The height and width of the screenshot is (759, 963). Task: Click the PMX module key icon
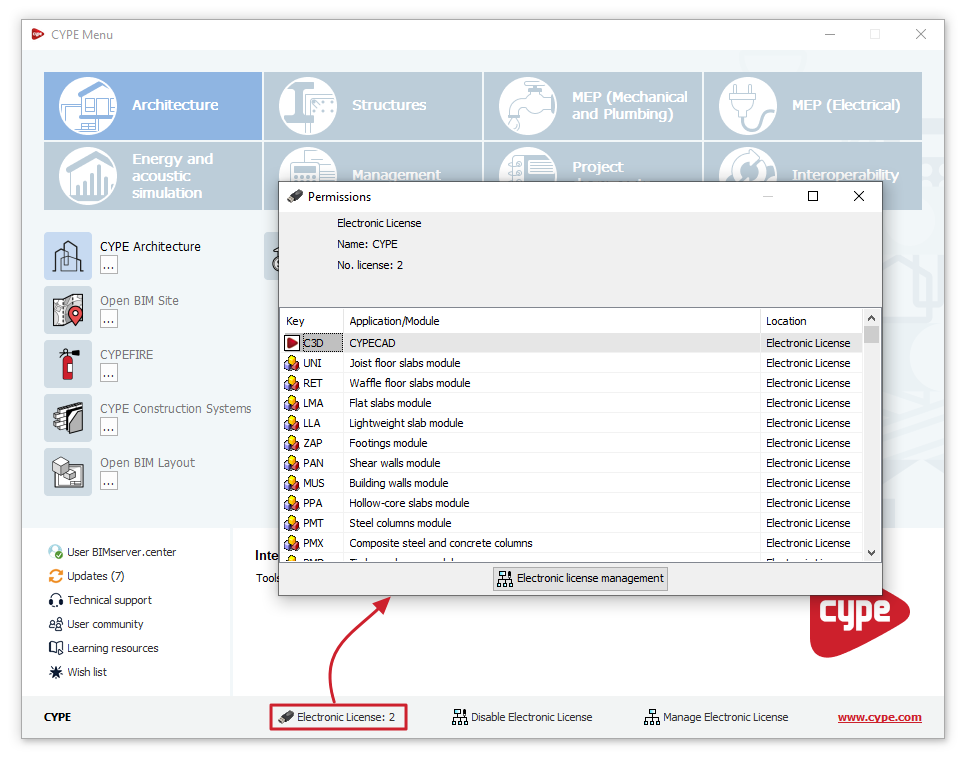292,543
